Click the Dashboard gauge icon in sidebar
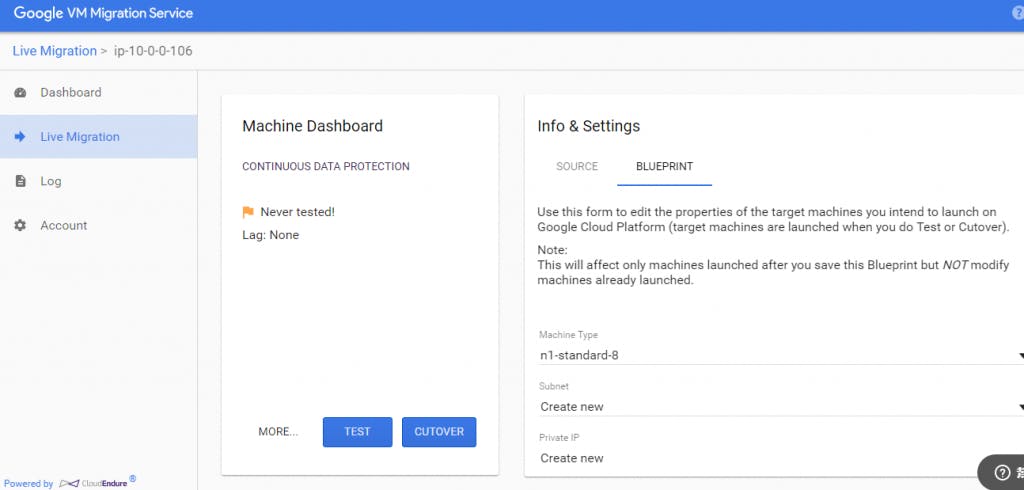Viewport: 1024px width, 490px height. coord(20,93)
